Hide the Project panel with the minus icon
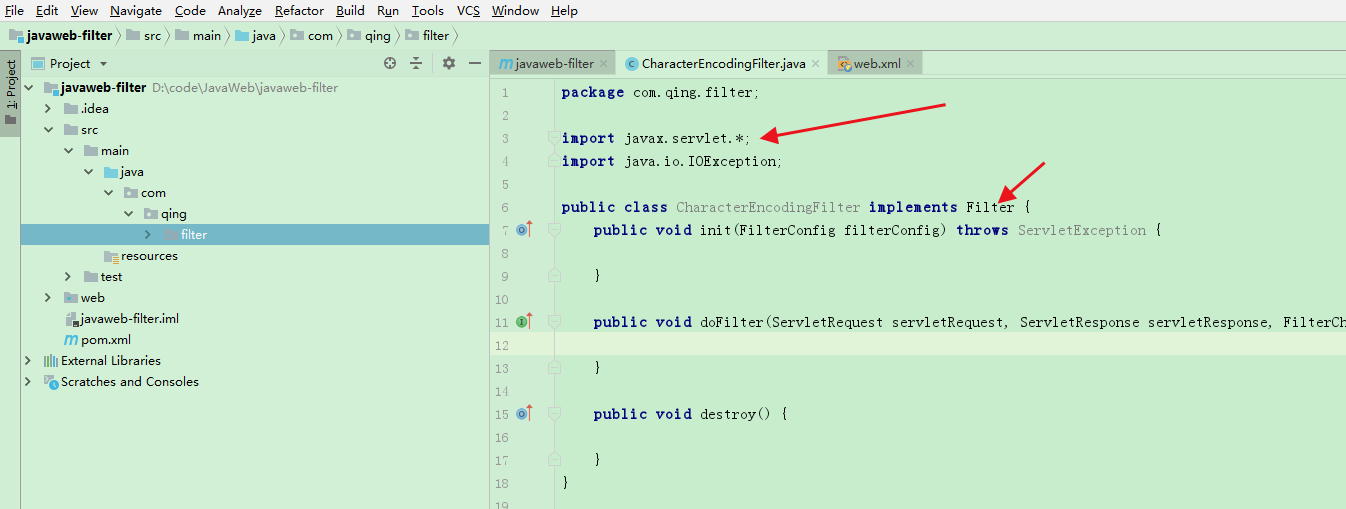This screenshot has height=509, width=1346. [x=475, y=63]
